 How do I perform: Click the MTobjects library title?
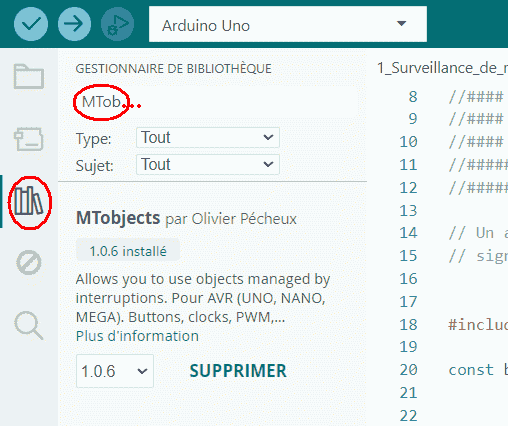(118, 218)
